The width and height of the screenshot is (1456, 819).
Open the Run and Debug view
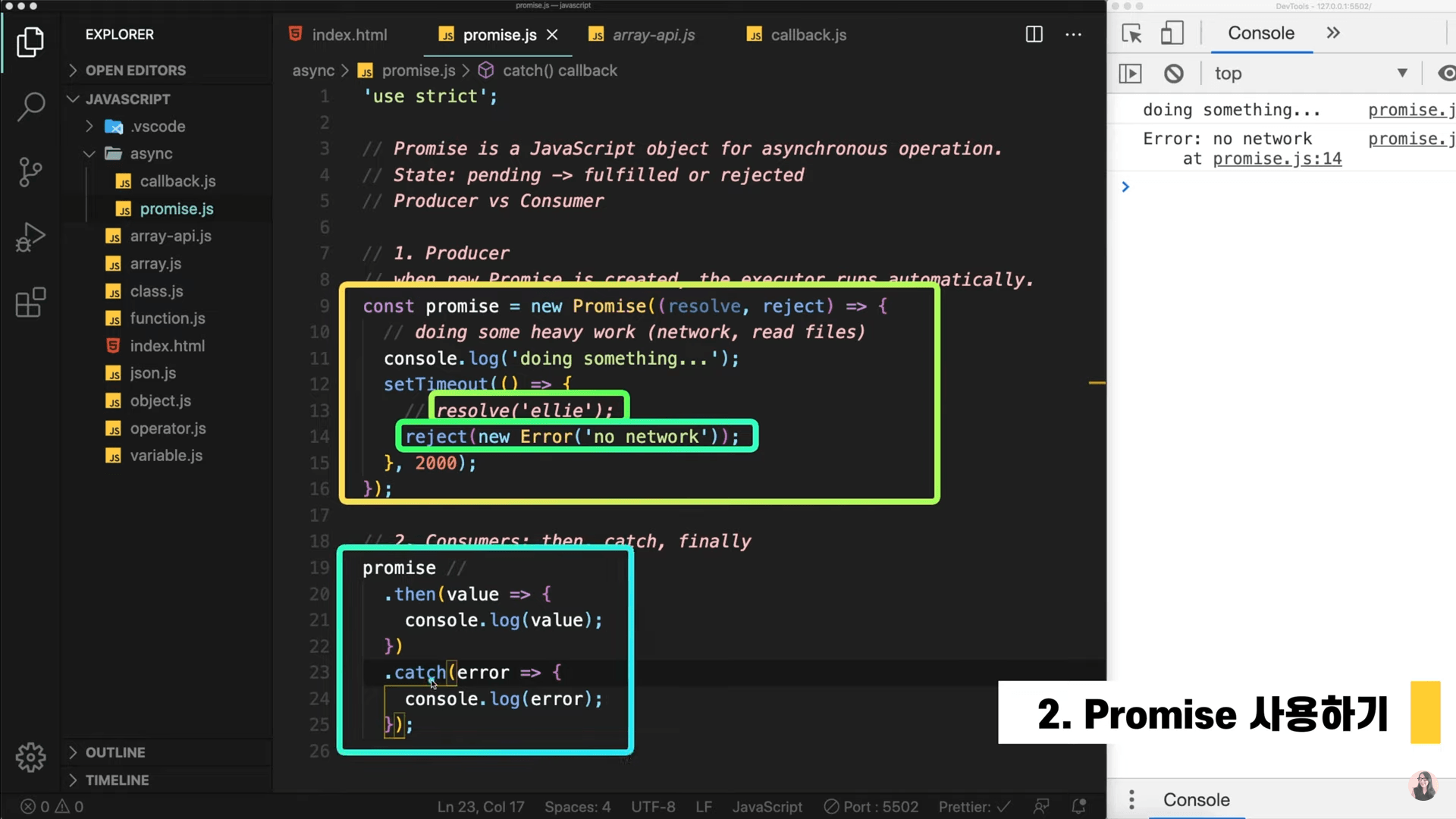pos(30,237)
